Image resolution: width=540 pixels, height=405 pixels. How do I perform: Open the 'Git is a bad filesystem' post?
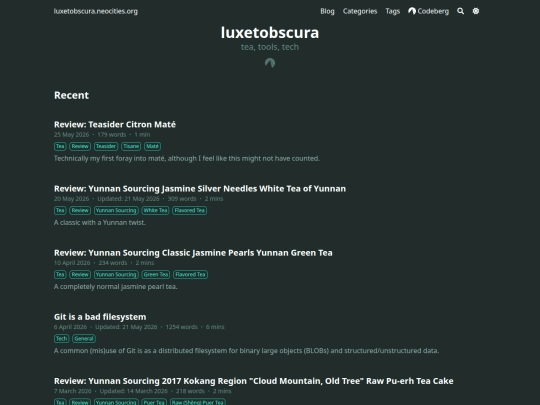pos(100,316)
